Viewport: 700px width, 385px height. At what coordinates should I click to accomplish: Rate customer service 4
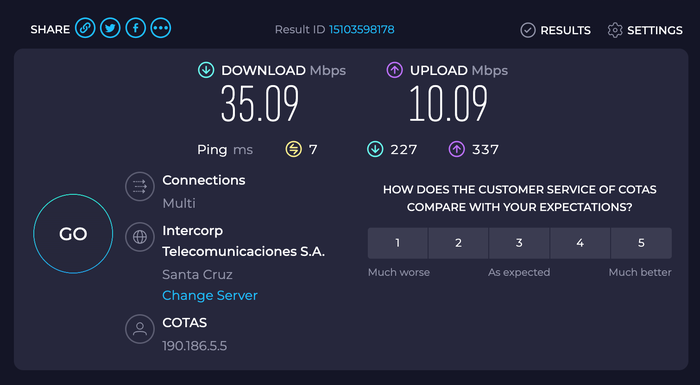pyautogui.click(x=580, y=243)
